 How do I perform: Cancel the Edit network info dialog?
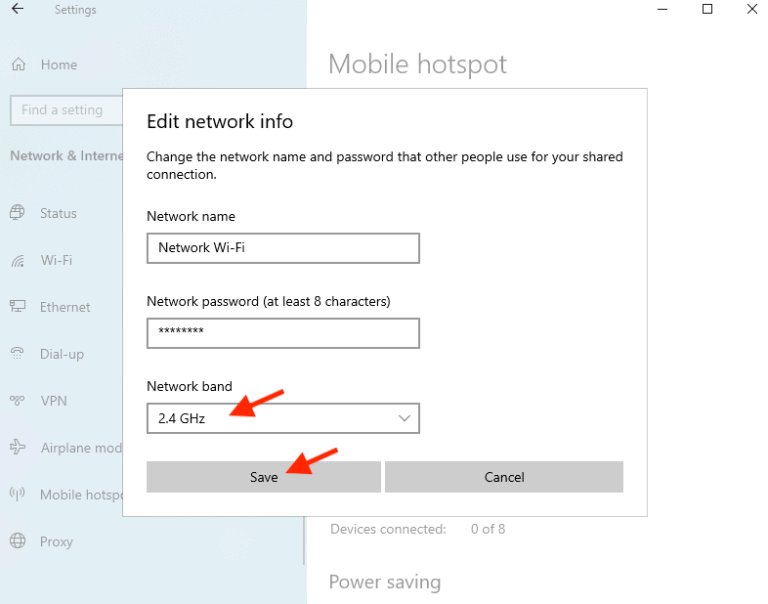click(x=504, y=477)
